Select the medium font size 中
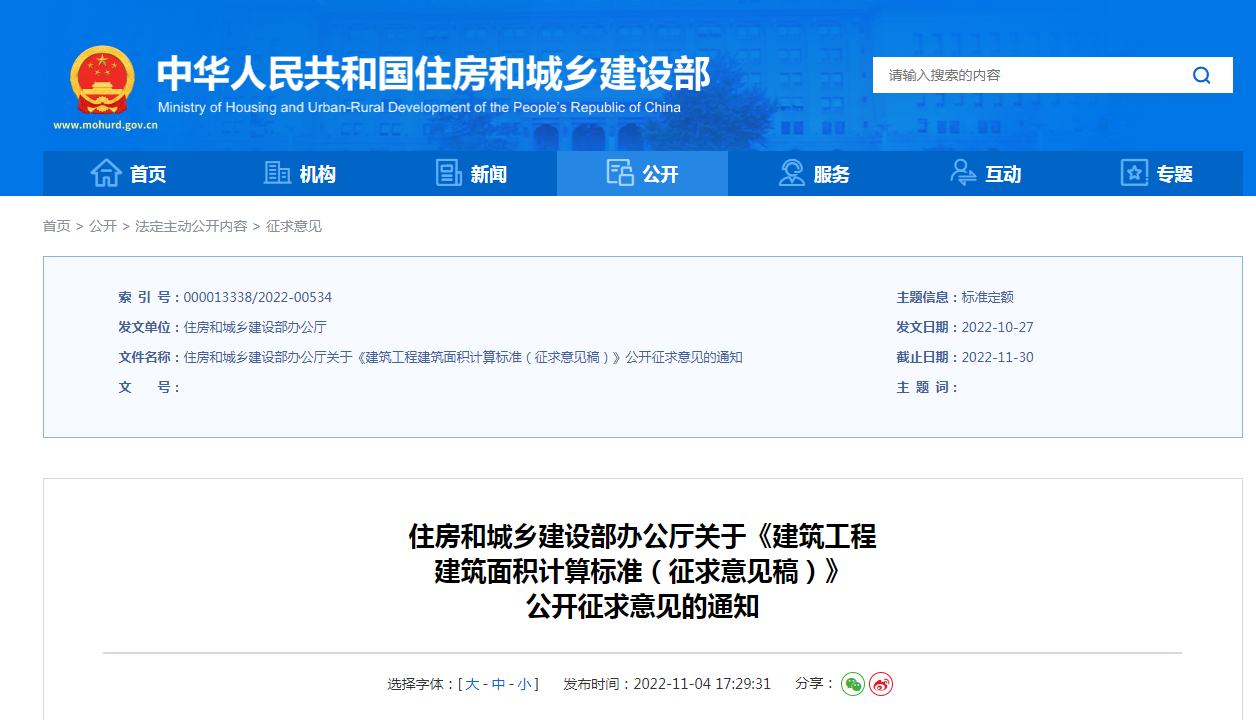This screenshot has width=1256, height=720. (x=498, y=684)
